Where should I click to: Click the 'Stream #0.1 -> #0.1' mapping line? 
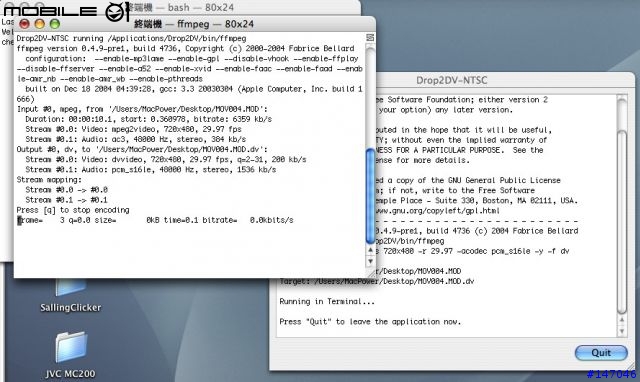pyautogui.click(x=67, y=200)
